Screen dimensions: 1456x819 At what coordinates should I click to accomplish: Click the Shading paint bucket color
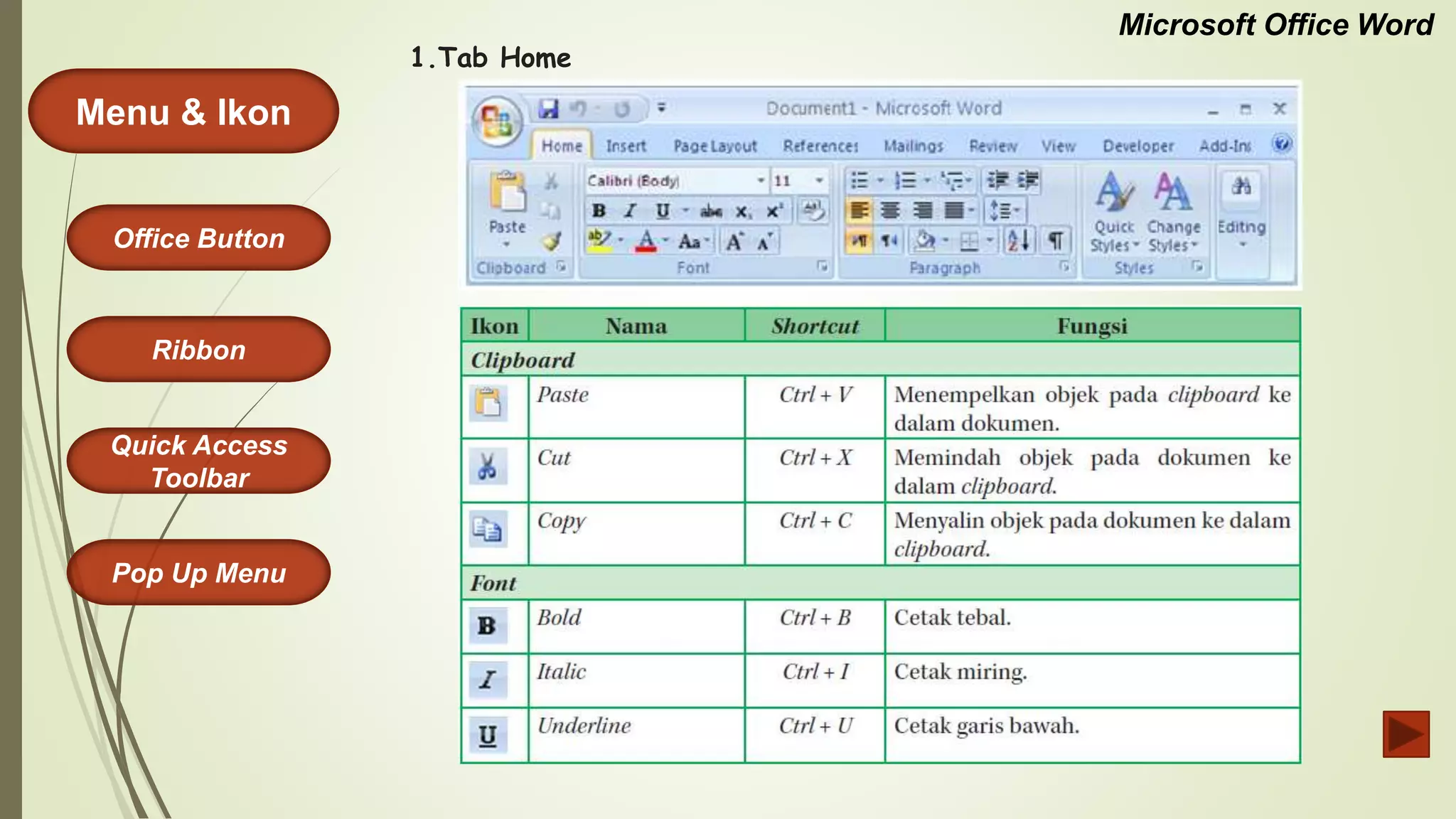925,241
